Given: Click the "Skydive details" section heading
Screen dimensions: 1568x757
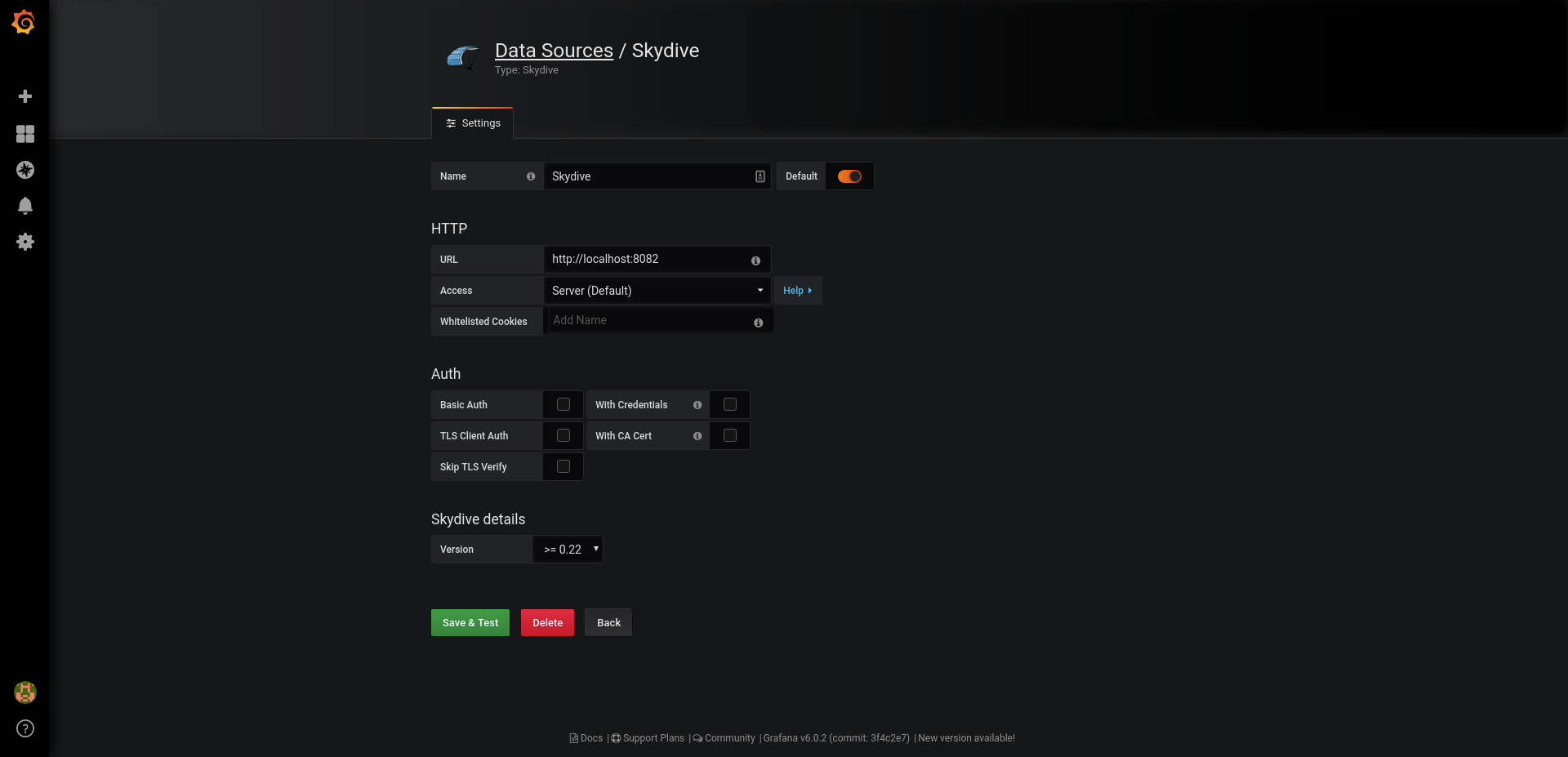Looking at the screenshot, I should pyautogui.click(x=478, y=519).
